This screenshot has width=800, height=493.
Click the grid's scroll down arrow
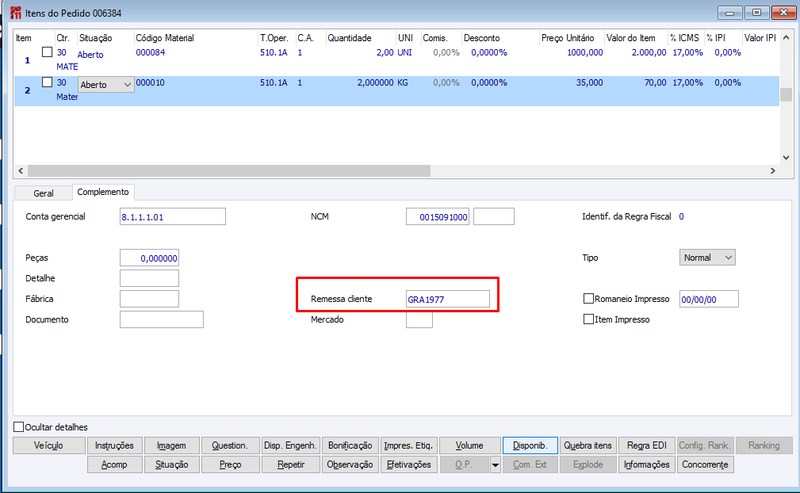point(786,158)
